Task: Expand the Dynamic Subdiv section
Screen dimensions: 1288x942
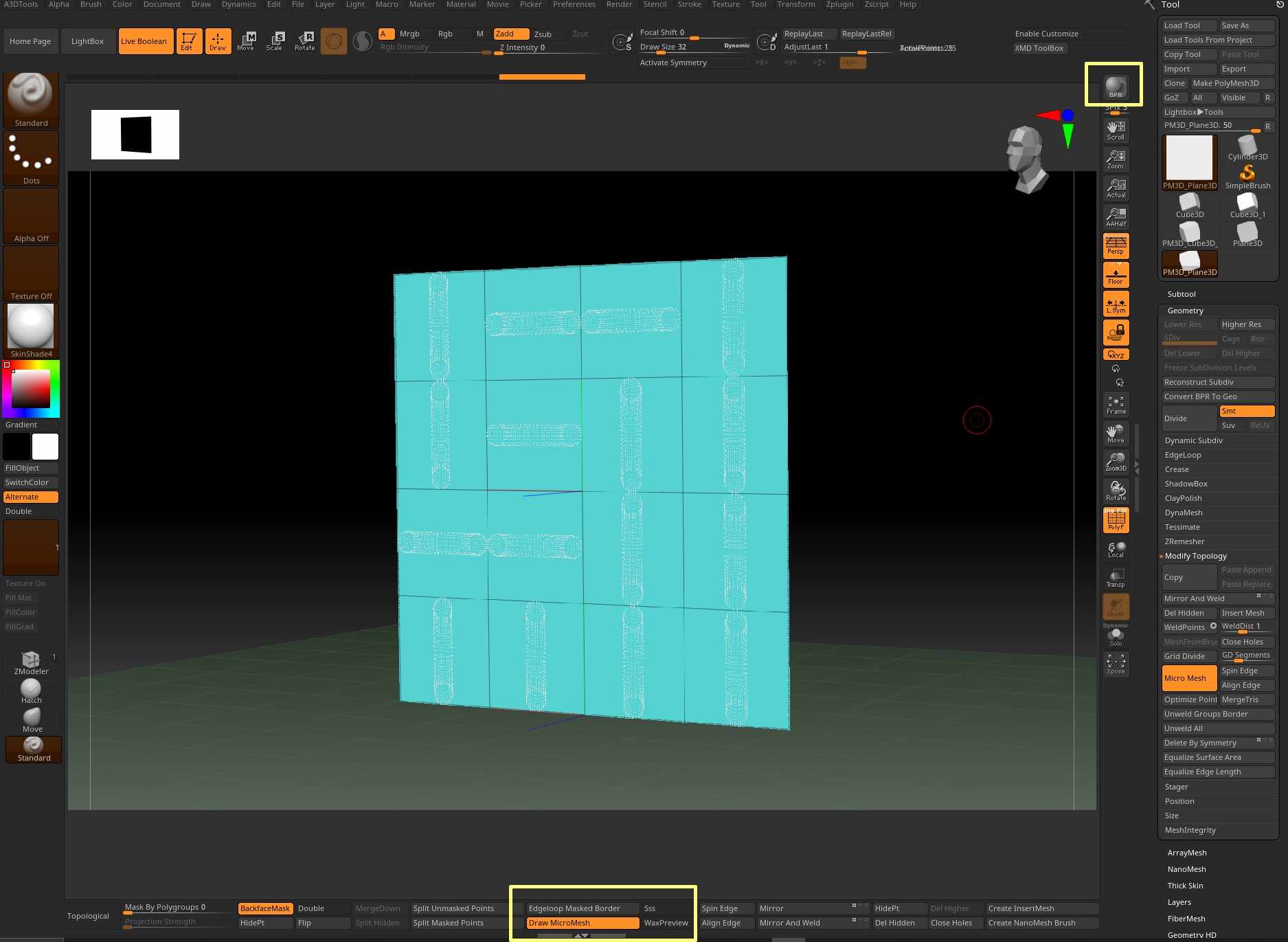Action: [x=1193, y=440]
